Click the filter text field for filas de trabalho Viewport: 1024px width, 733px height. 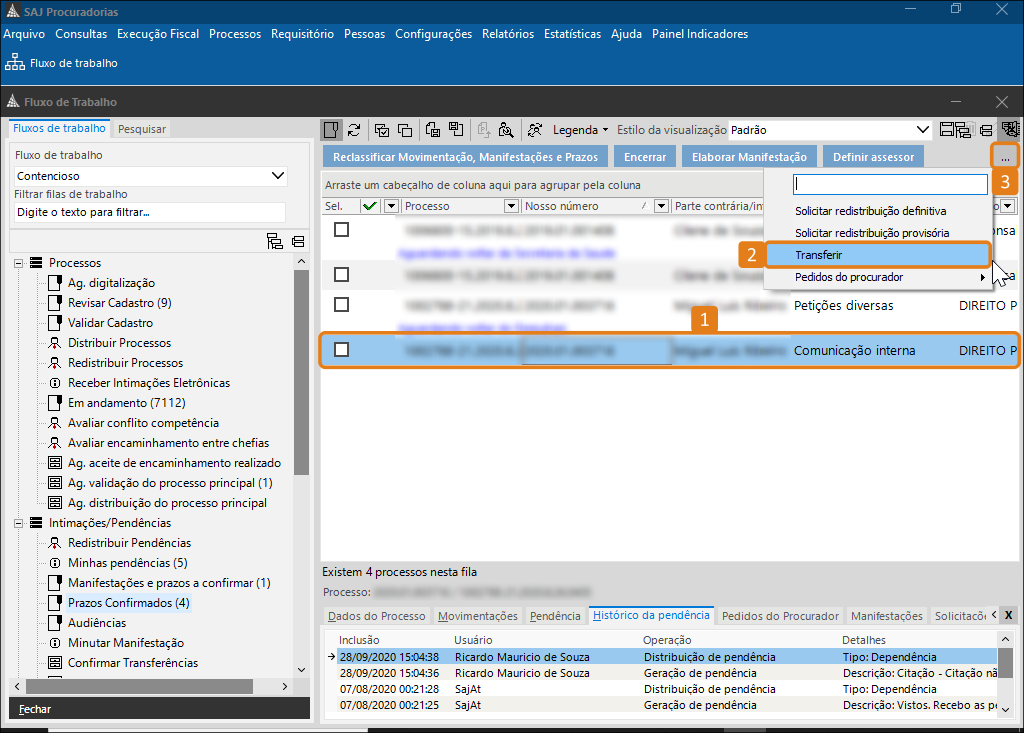coord(148,212)
